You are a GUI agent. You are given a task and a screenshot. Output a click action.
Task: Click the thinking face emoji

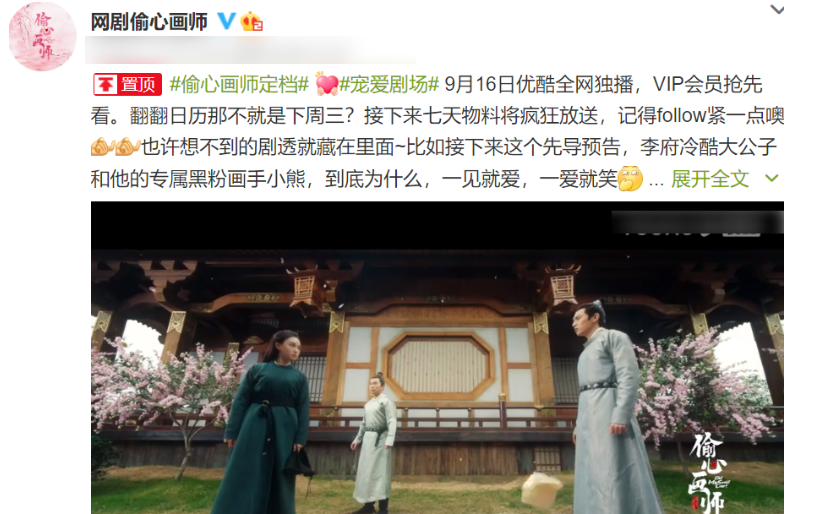(x=630, y=179)
